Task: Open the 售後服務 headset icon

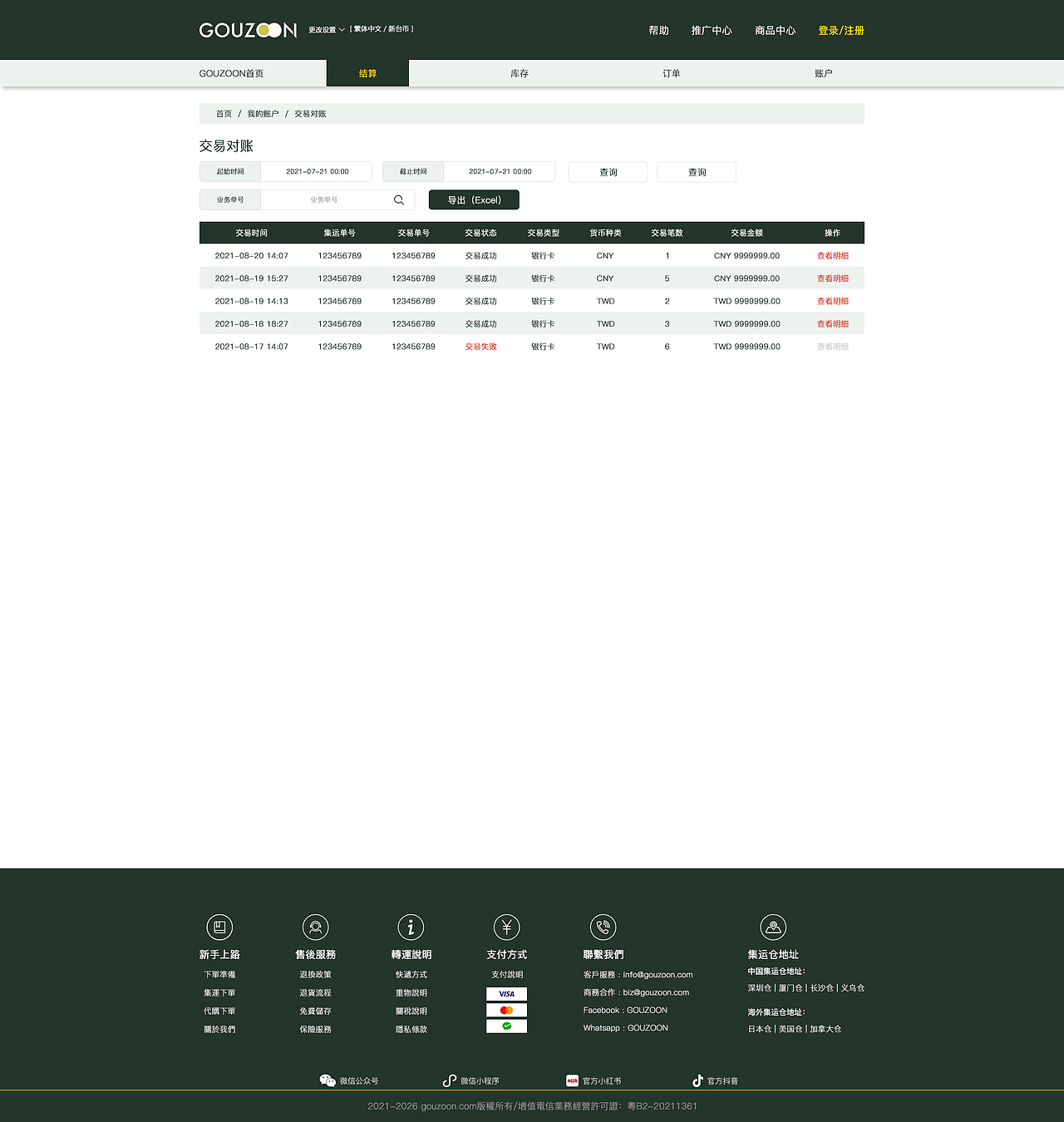Action: coord(316,927)
